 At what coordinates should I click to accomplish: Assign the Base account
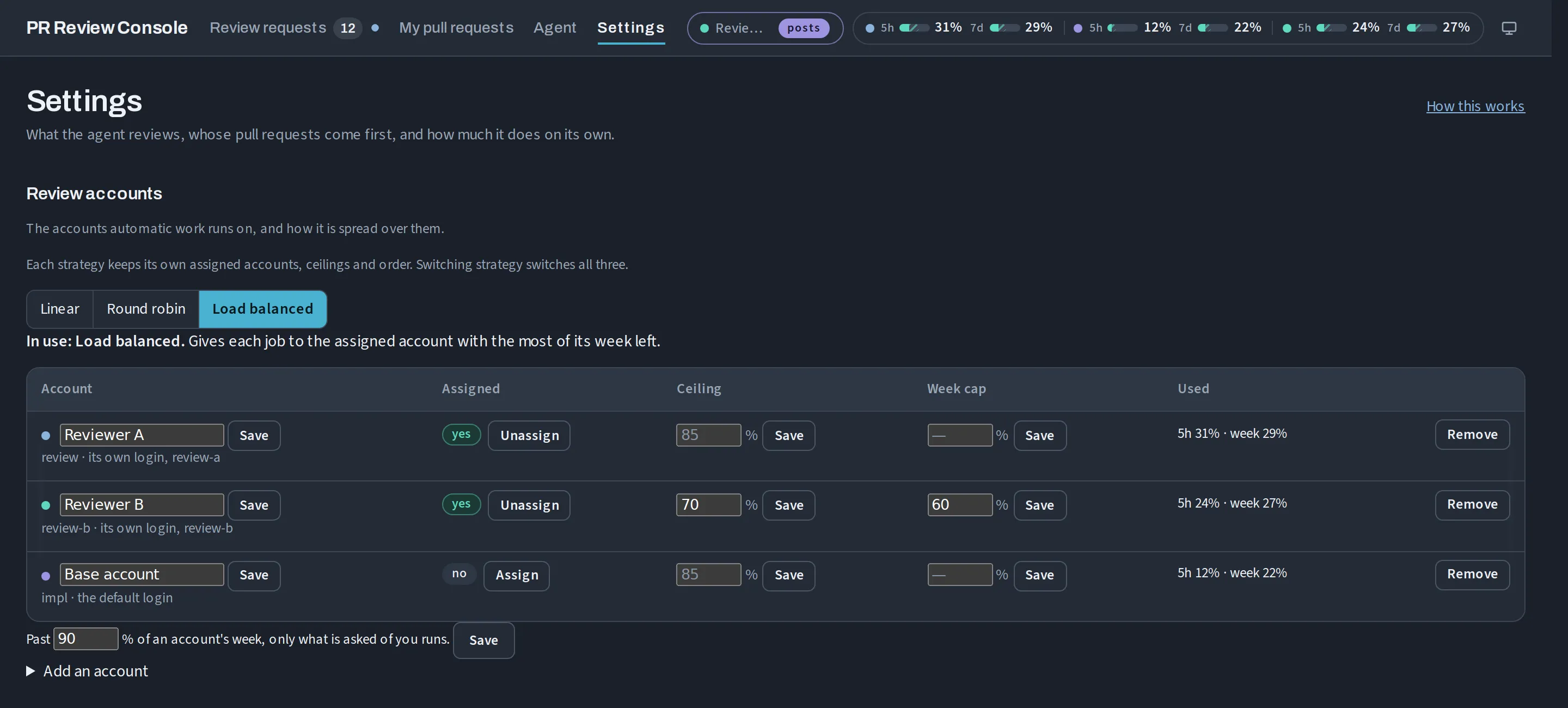[516, 575]
